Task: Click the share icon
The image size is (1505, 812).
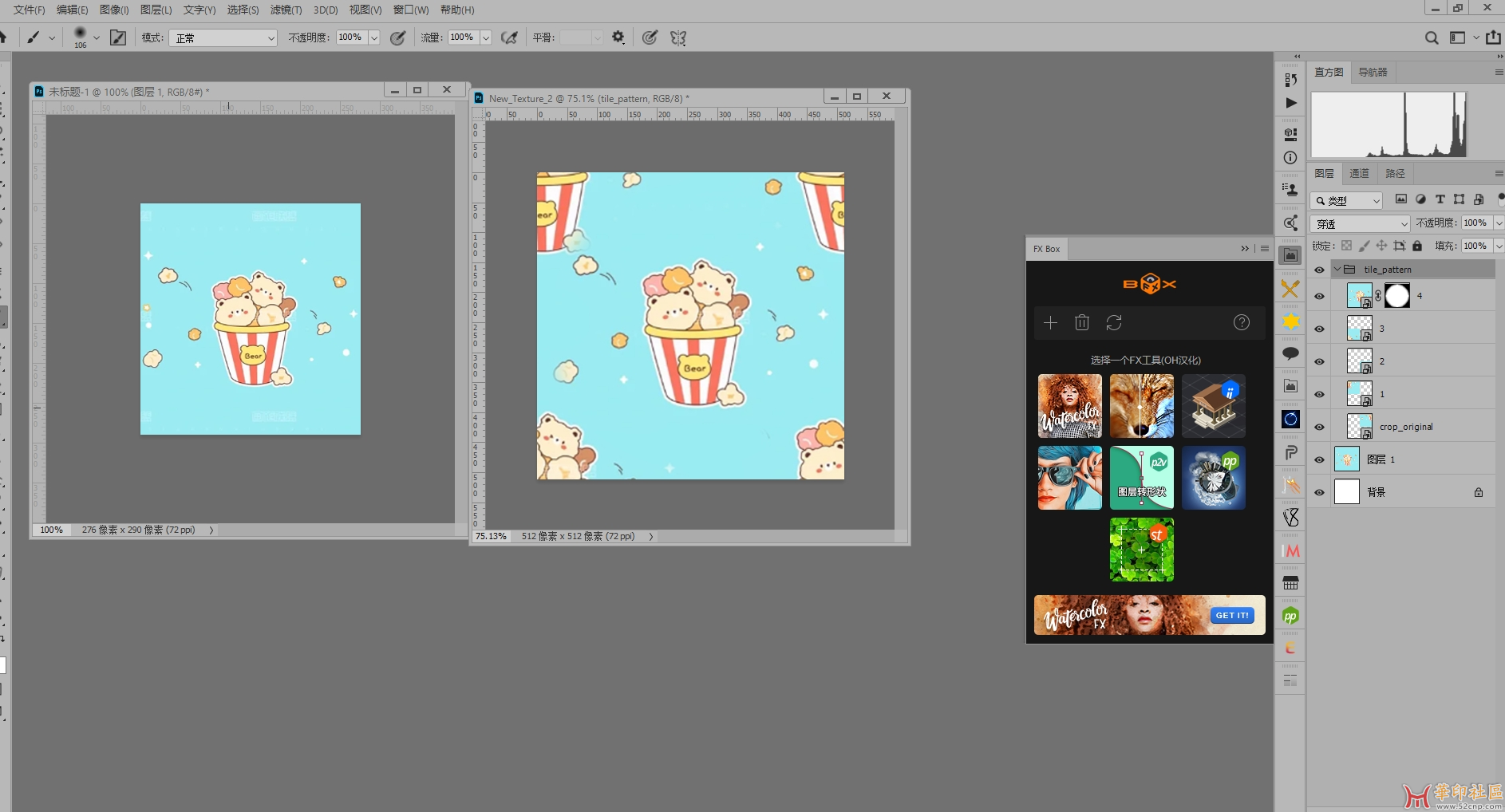Action: tap(1493, 37)
